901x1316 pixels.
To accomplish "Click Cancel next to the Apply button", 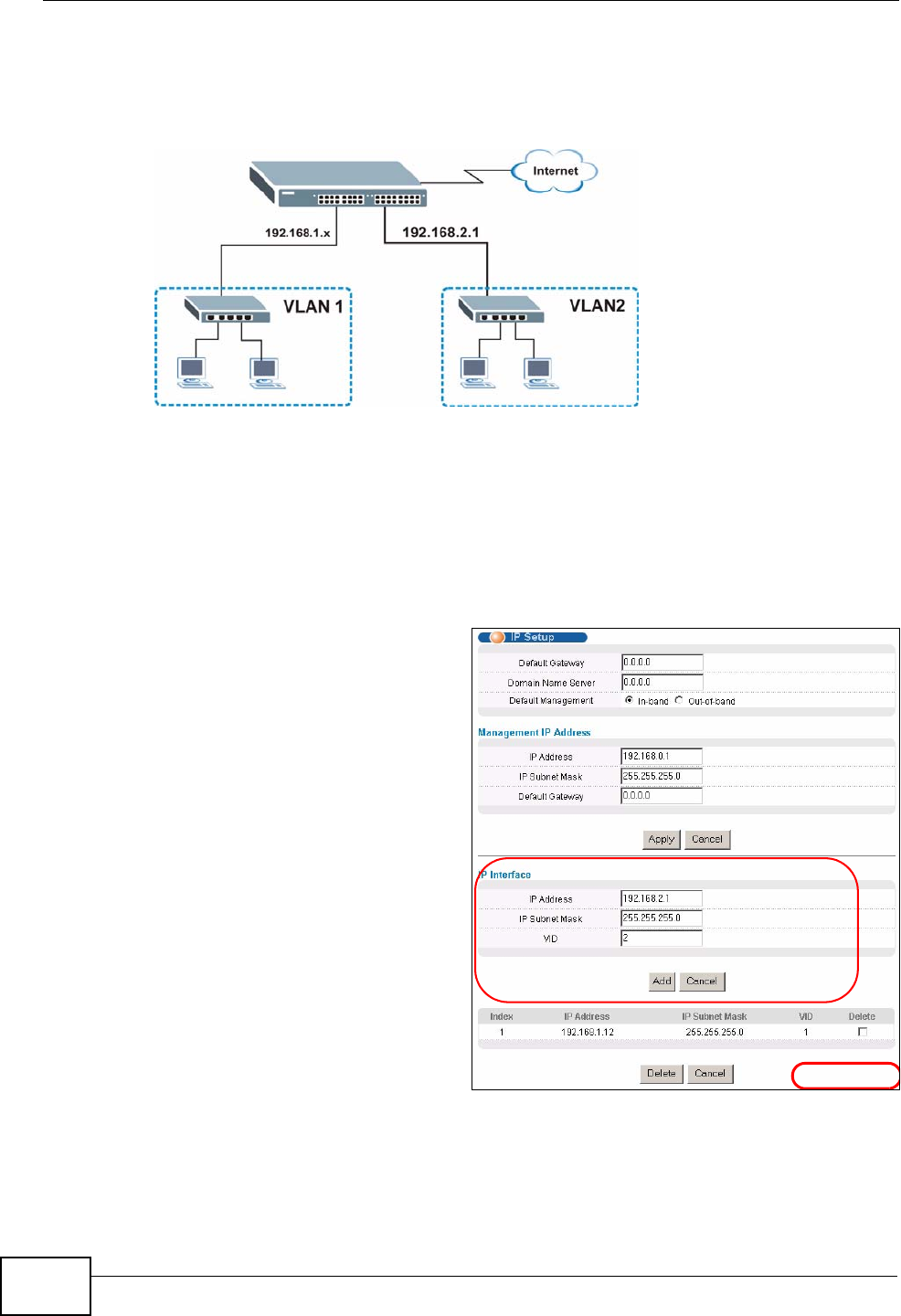I will 707,839.
